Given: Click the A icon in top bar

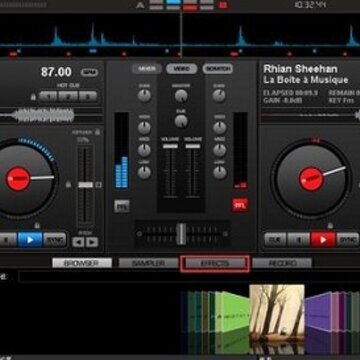Looking at the screenshot, I should point(140,5).
